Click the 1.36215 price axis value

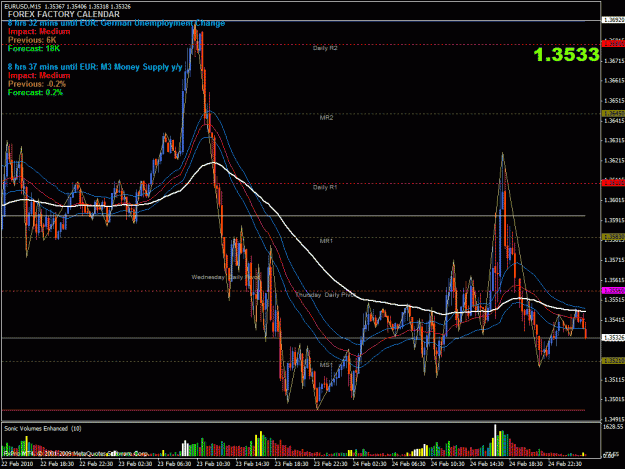coord(614,160)
